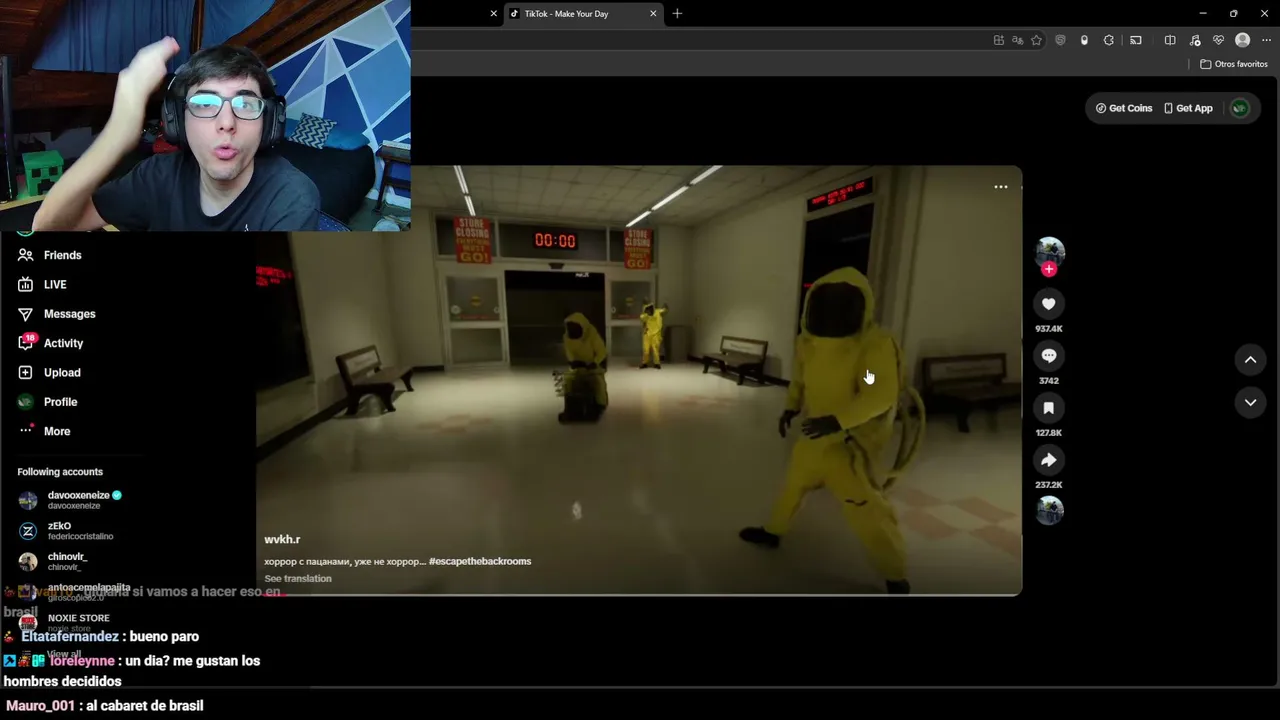Open the TikTok account avatar menu
Screen dimensions: 1280x720
[1240, 108]
